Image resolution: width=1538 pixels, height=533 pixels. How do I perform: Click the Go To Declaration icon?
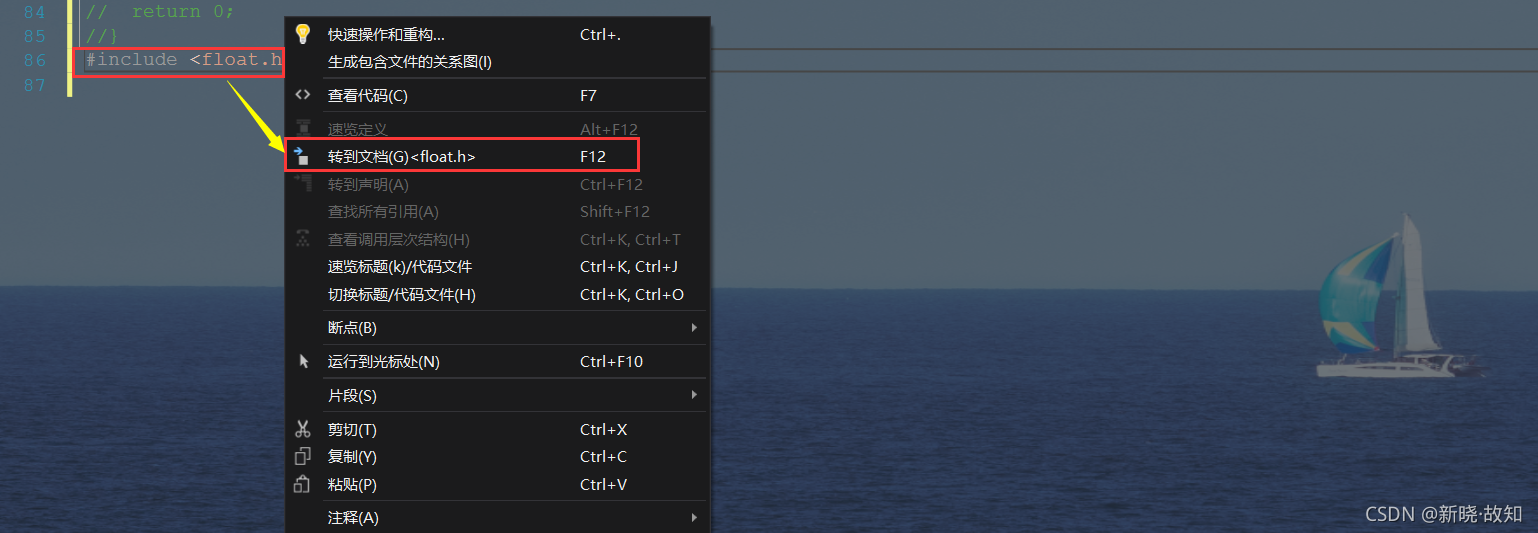coord(302,184)
